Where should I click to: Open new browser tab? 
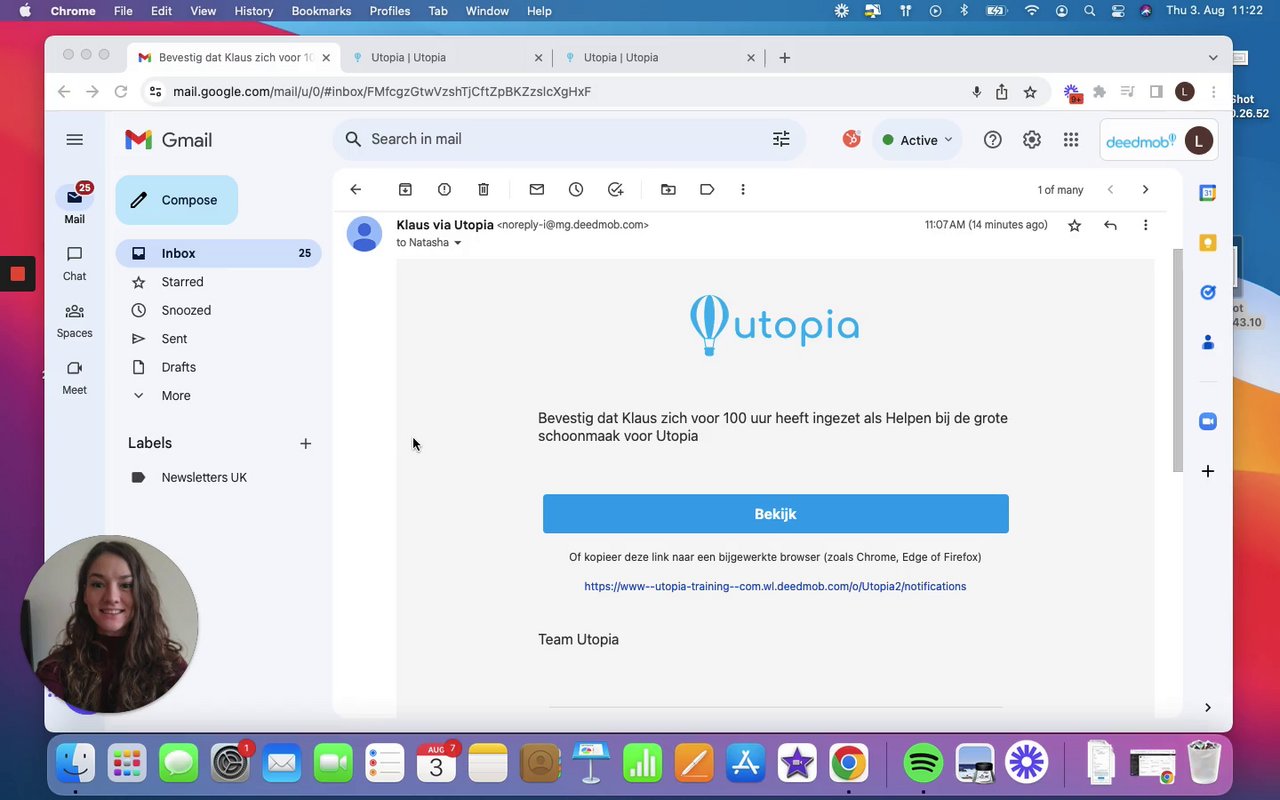785,58
